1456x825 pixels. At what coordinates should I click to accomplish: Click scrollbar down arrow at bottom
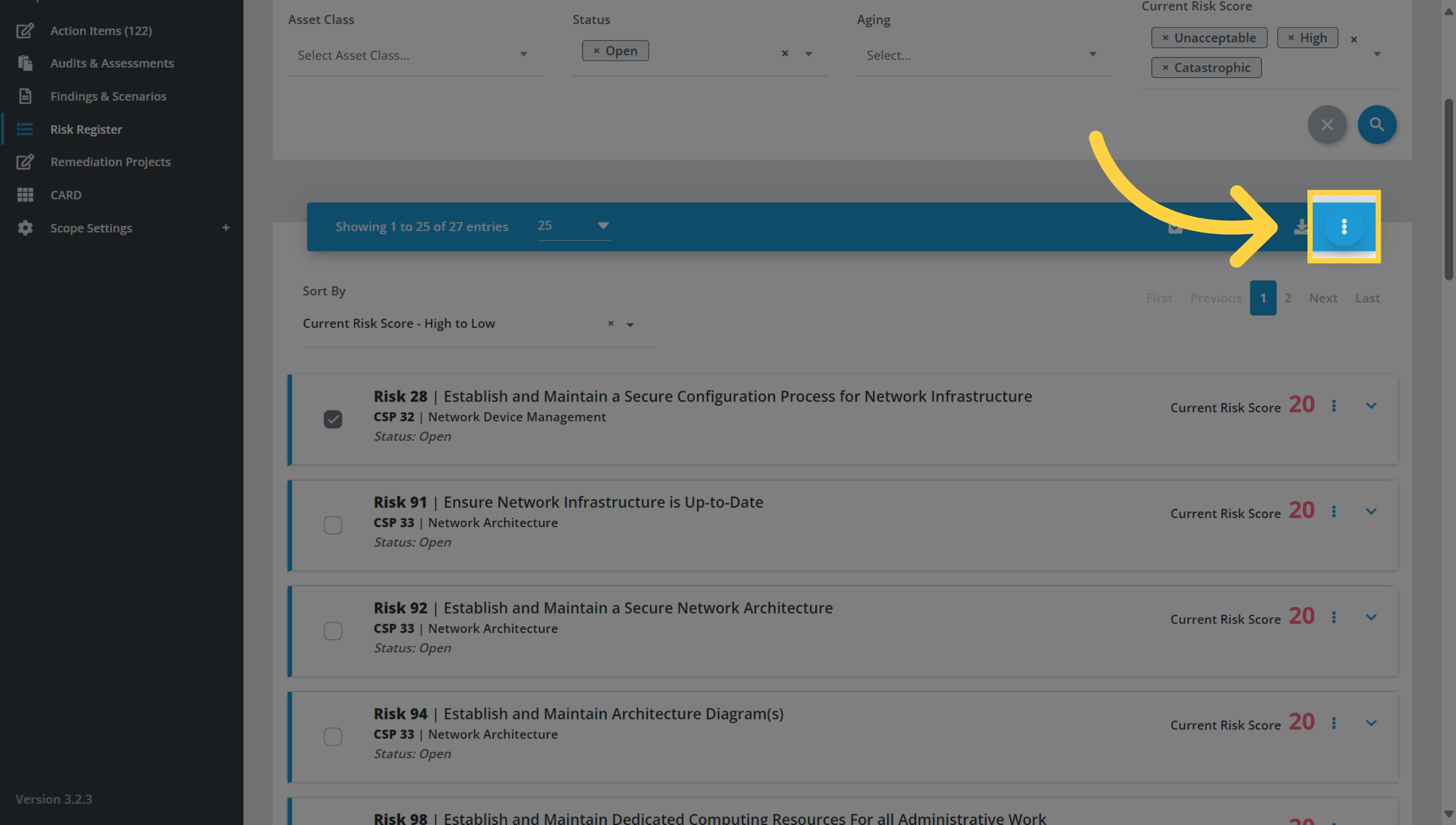coord(1449,814)
